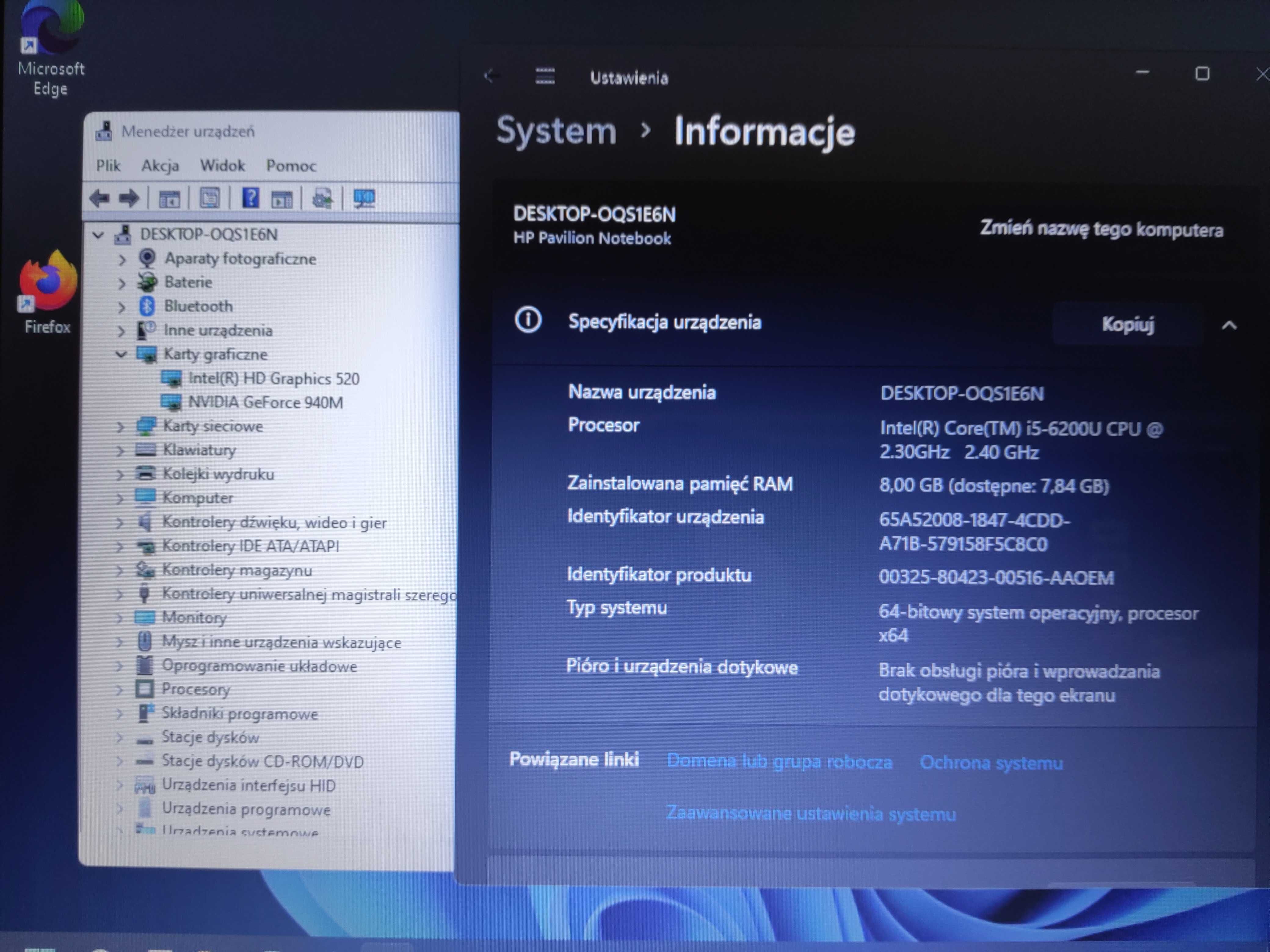Click the Klawiatury keyboard icon

point(145,450)
